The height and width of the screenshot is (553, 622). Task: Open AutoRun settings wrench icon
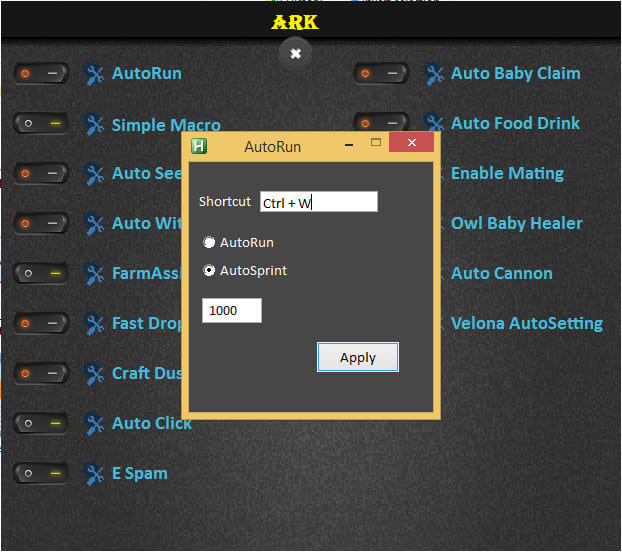[94, 74]
